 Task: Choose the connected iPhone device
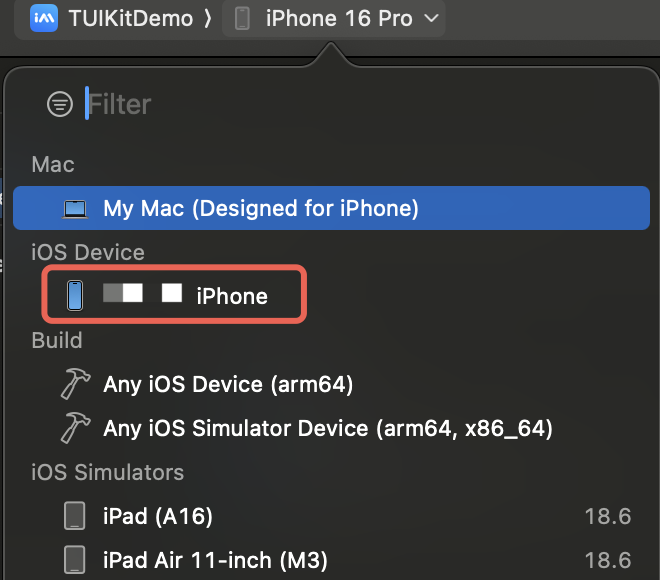174,294
